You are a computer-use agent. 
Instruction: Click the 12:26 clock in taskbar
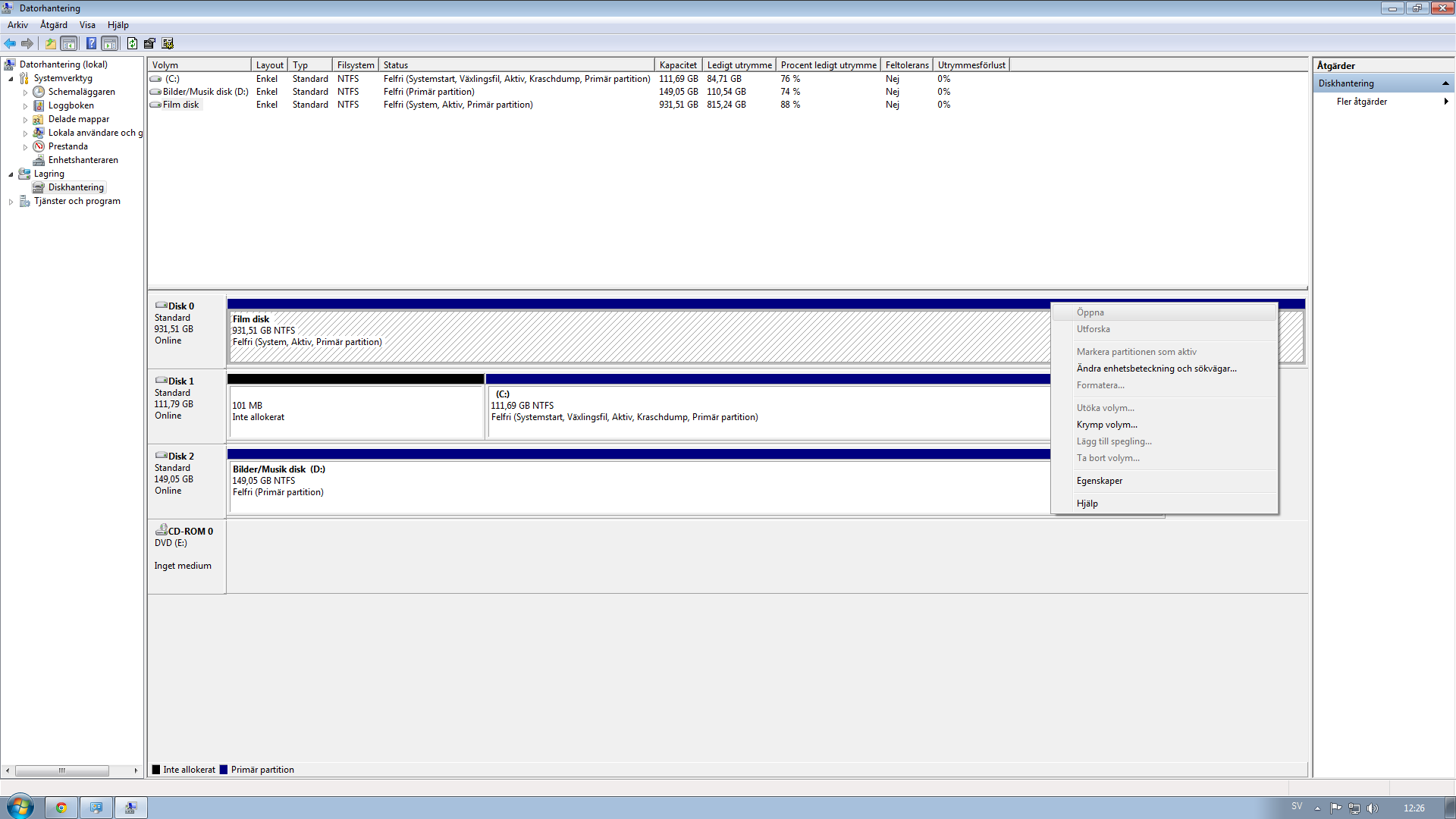(x=1414, y=808)
